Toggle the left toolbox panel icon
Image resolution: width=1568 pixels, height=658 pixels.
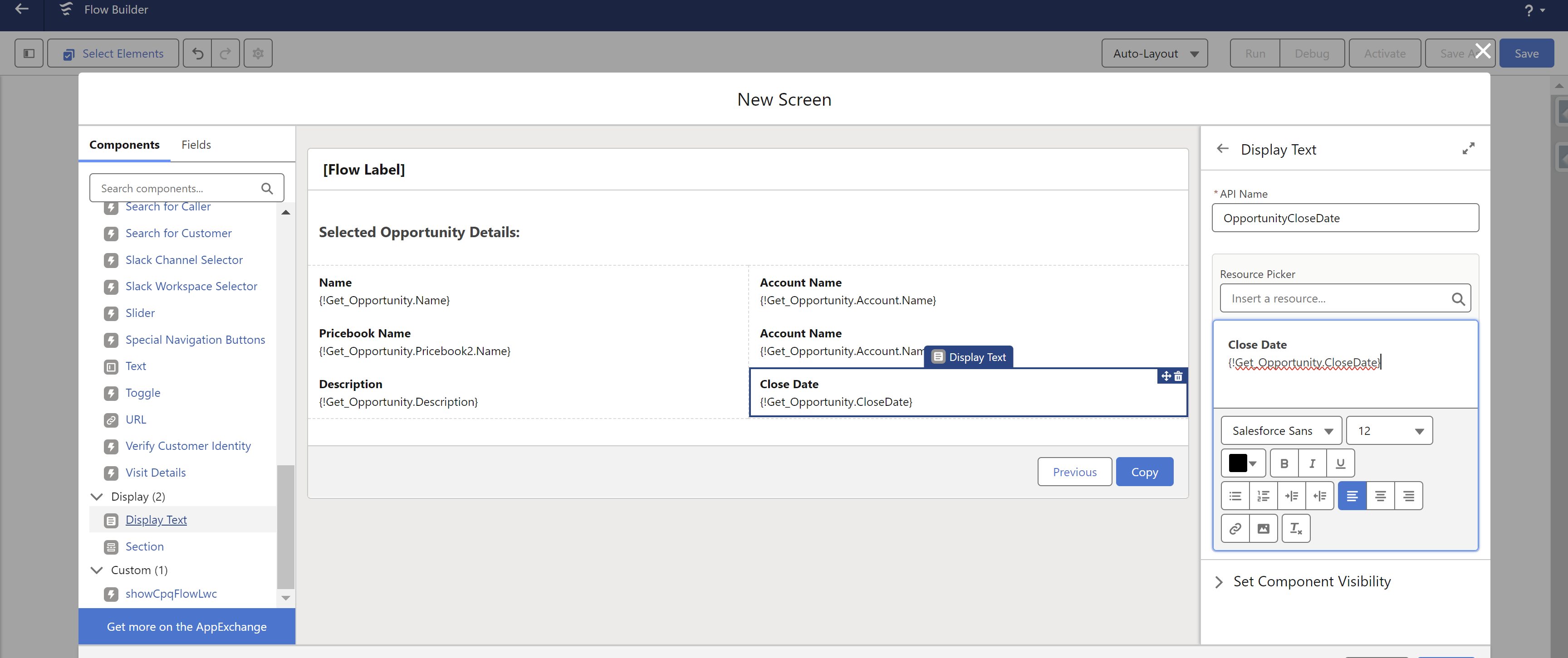(x=29, y=54)
